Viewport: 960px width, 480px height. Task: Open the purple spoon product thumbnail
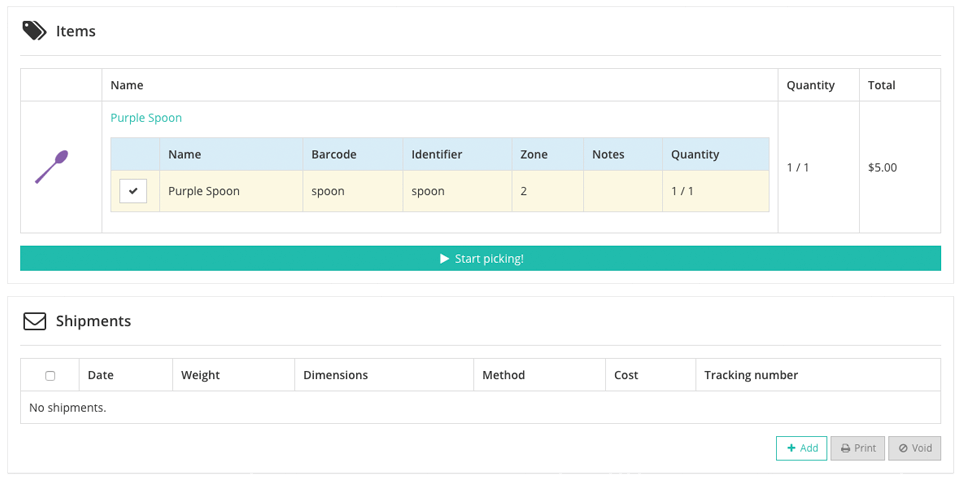point(51,167)
